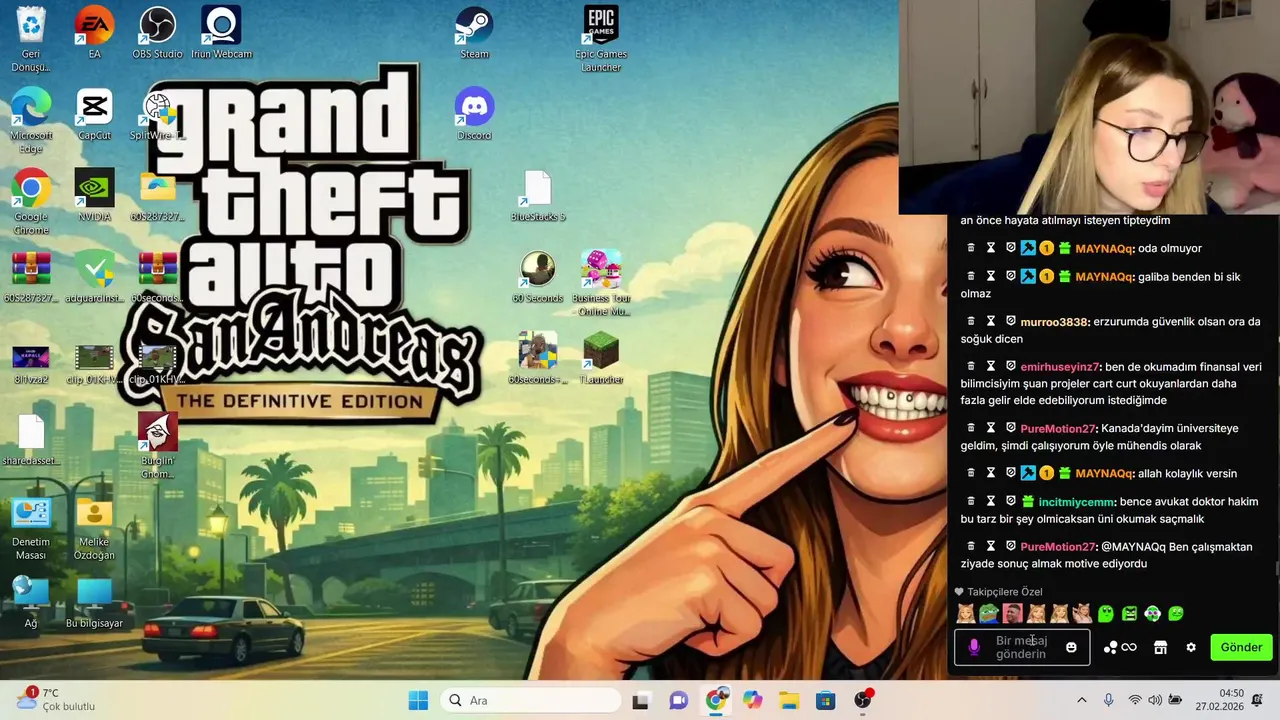
Task: Open OBS from the taskbar
Action: (863, 700)
